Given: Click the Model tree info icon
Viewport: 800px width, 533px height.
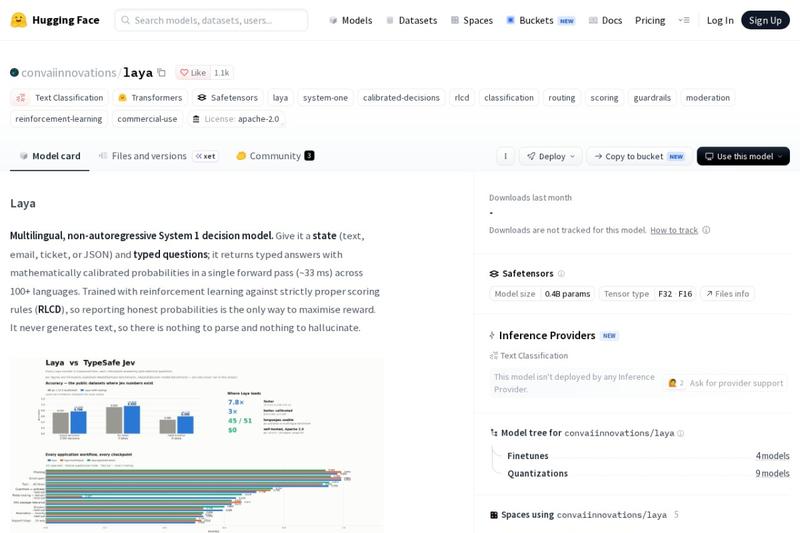Looking at the screenshot, I should tap(680, 433).
